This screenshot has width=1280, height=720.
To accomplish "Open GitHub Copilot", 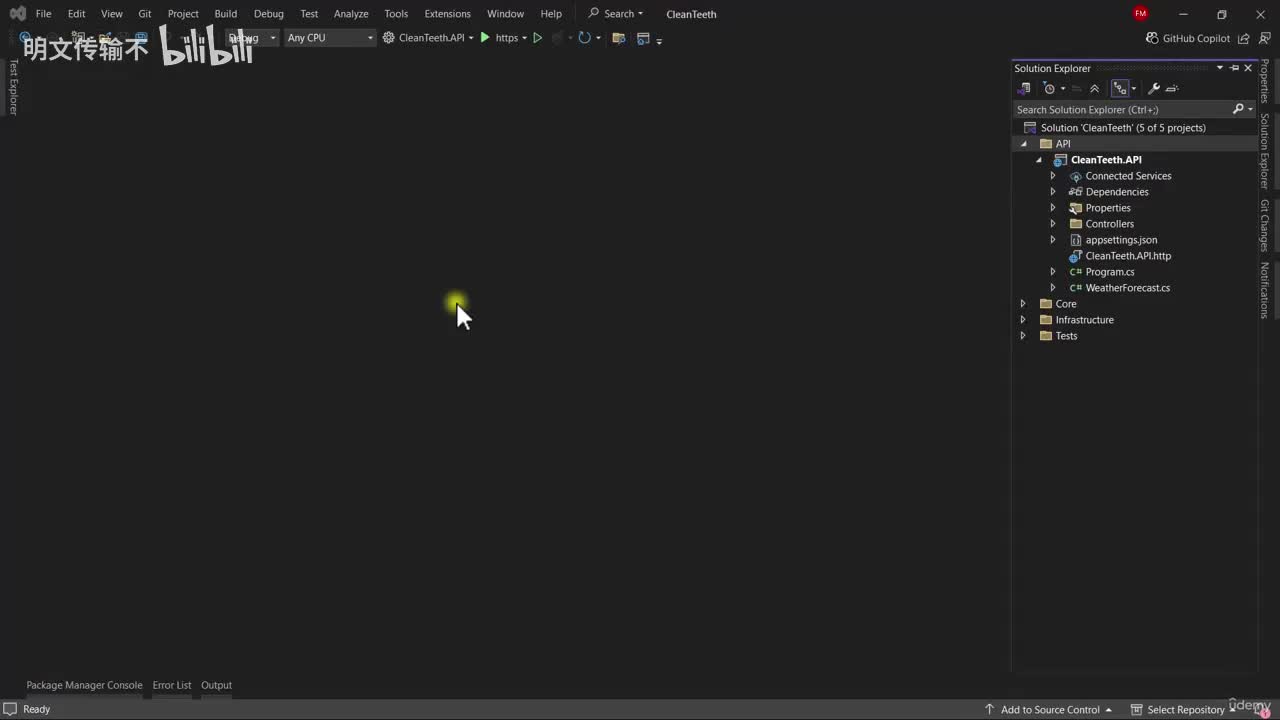I will 1188,38.
